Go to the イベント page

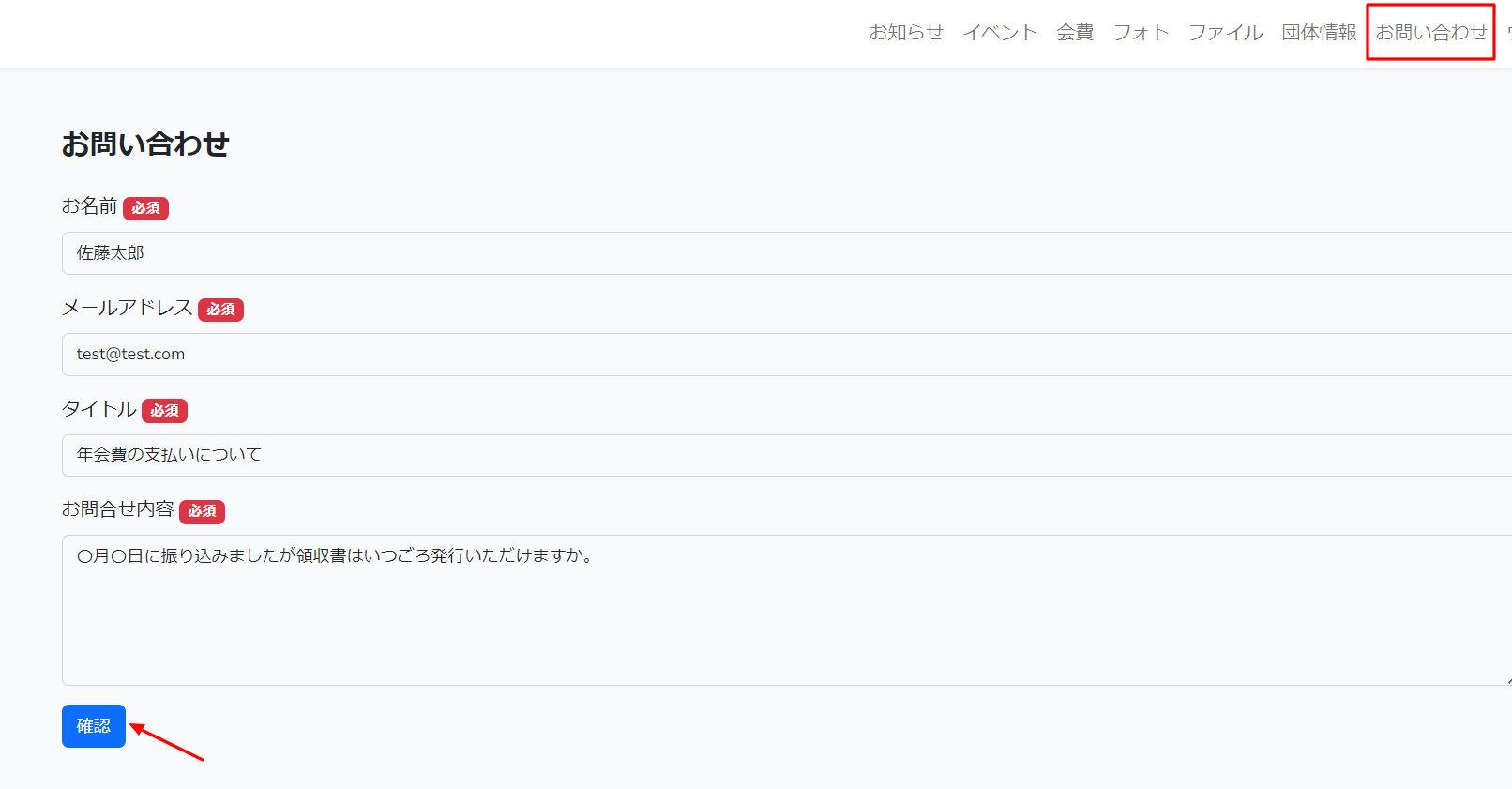click(1000, 33)
